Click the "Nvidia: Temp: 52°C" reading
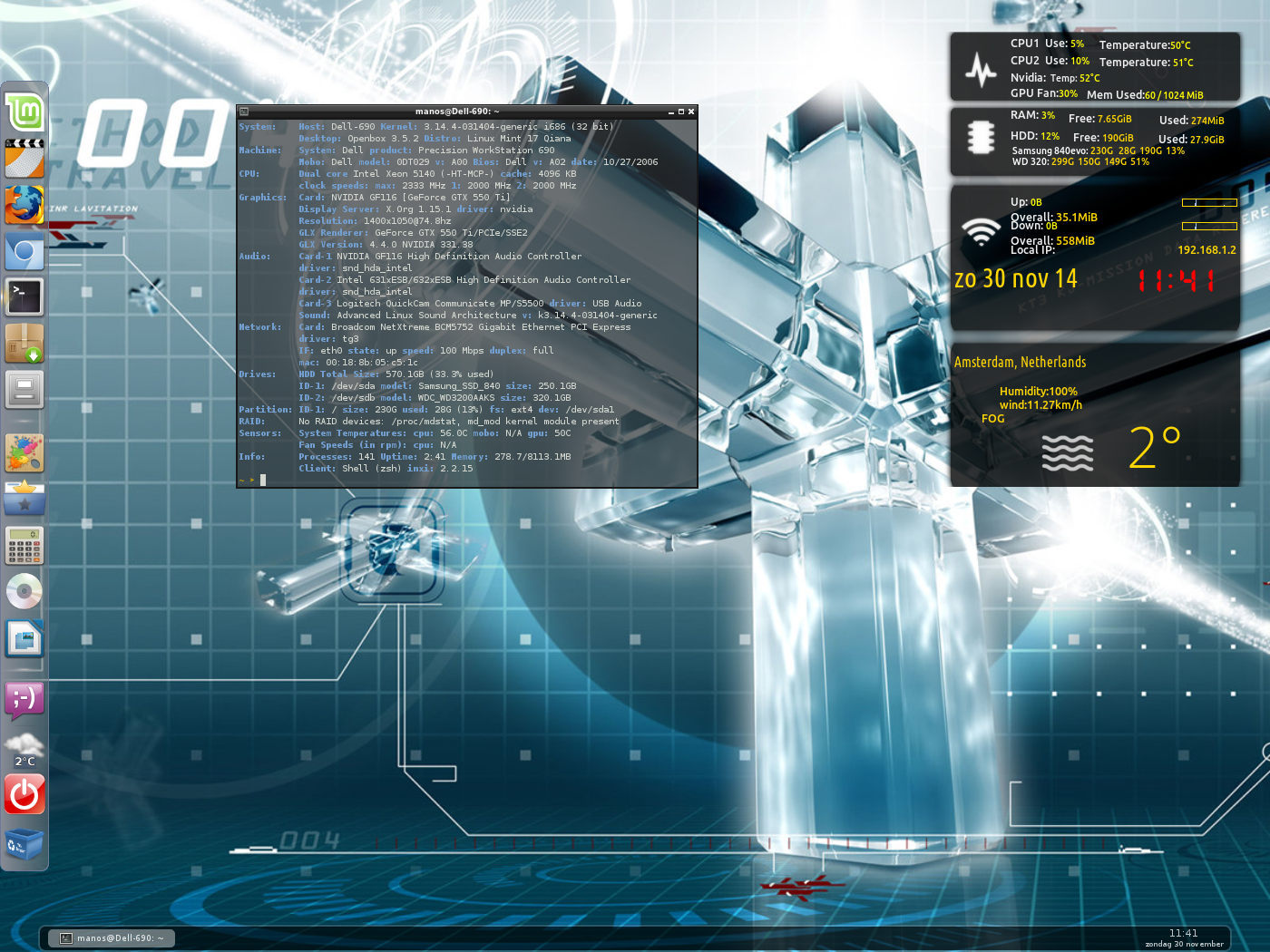The width and height of the screenshot is (1270, 952). (1055, 78)
